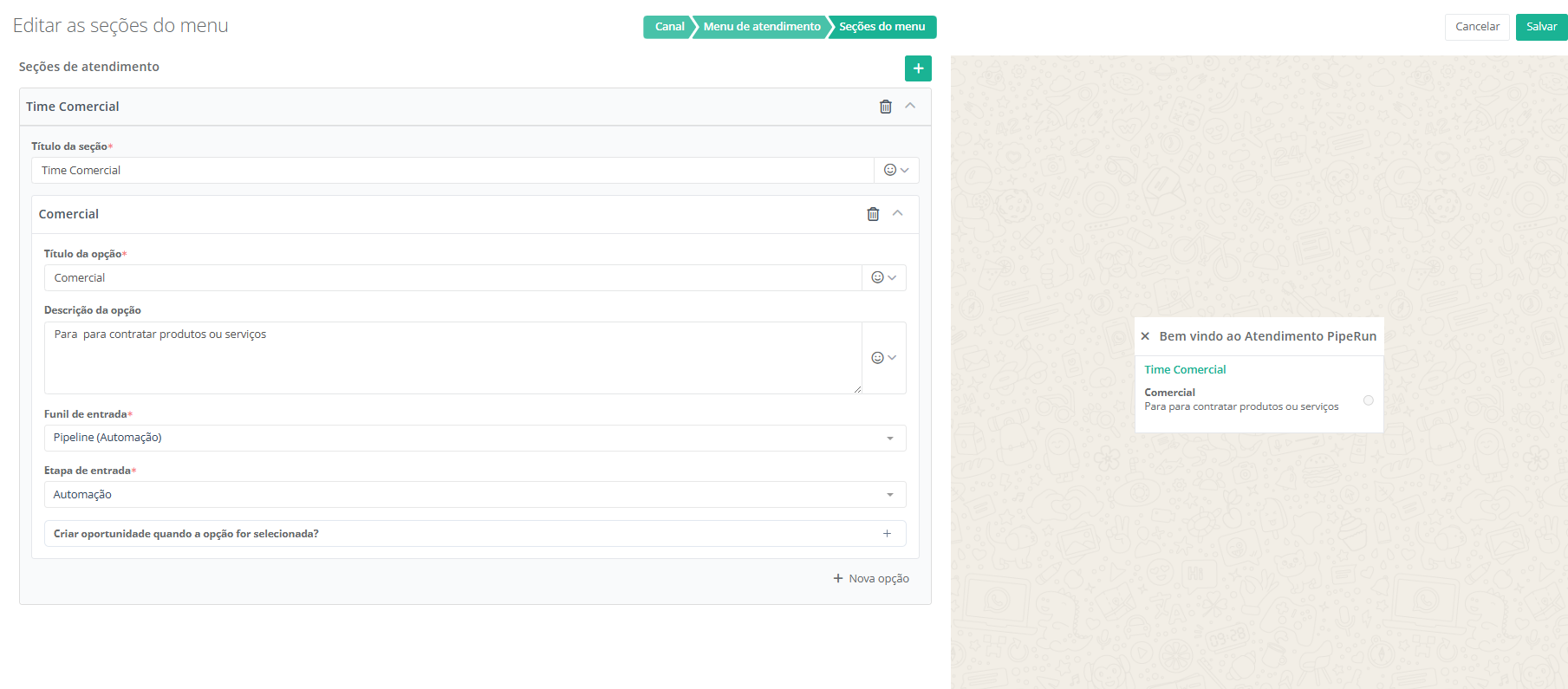Image resolution: width=1568 pixels, height=689 pixels.
Task: Open emoji picker for Título da seção
Action: click(896, 171)
